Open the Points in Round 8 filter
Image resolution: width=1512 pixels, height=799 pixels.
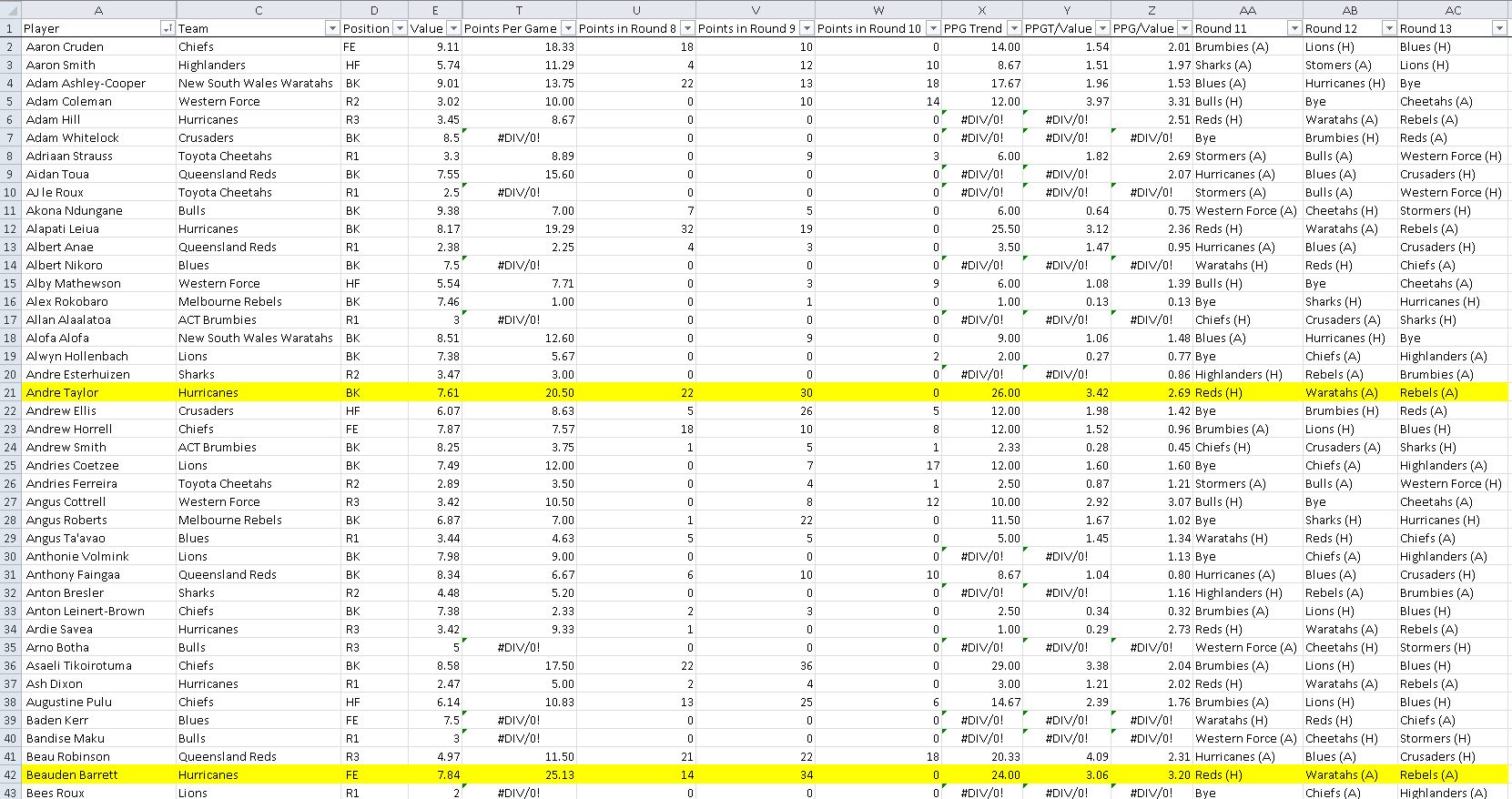pyautogui.click(x=687, y=28)
